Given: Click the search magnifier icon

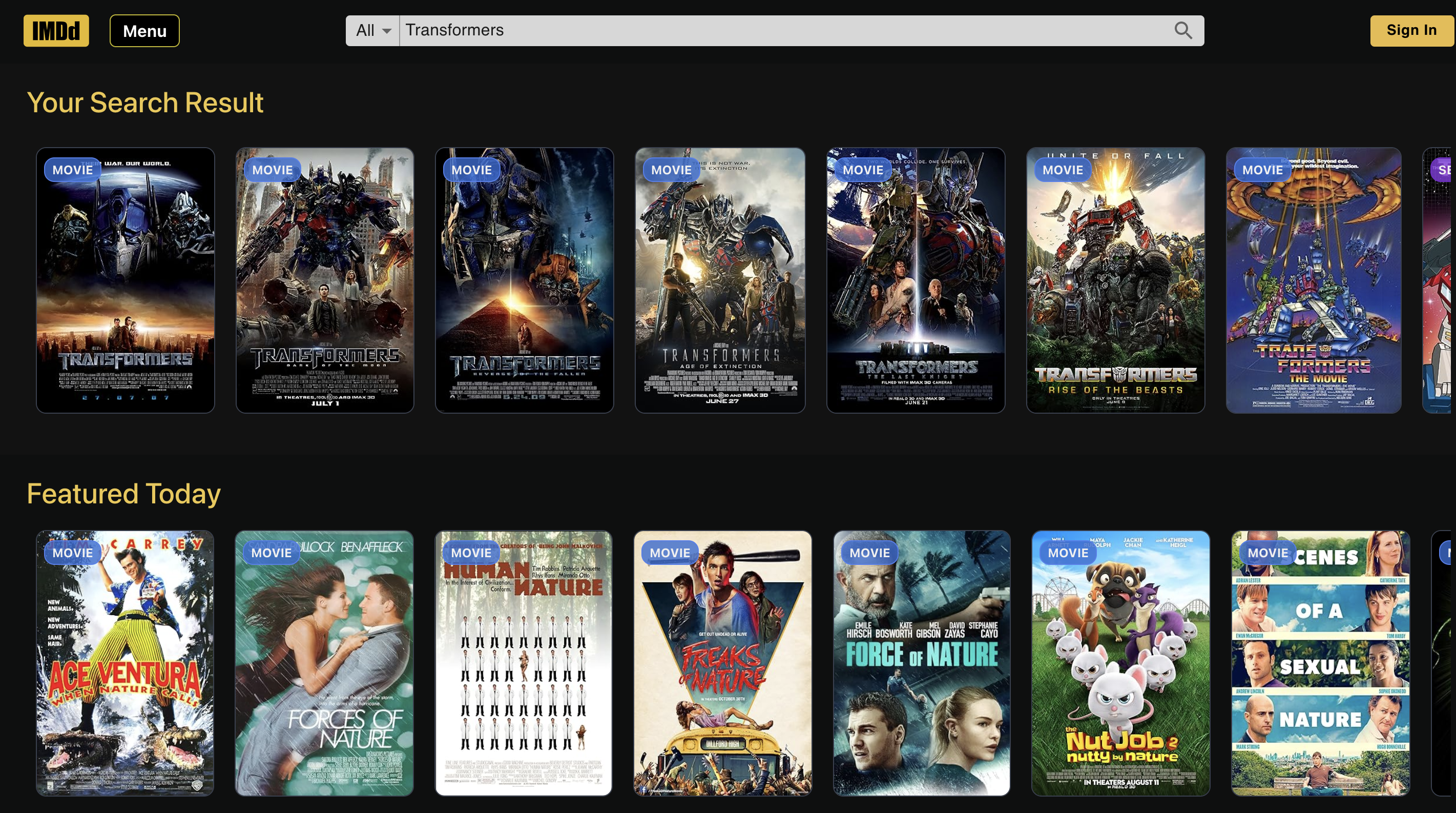Looking at the screenshot, I should point(1182,31).
